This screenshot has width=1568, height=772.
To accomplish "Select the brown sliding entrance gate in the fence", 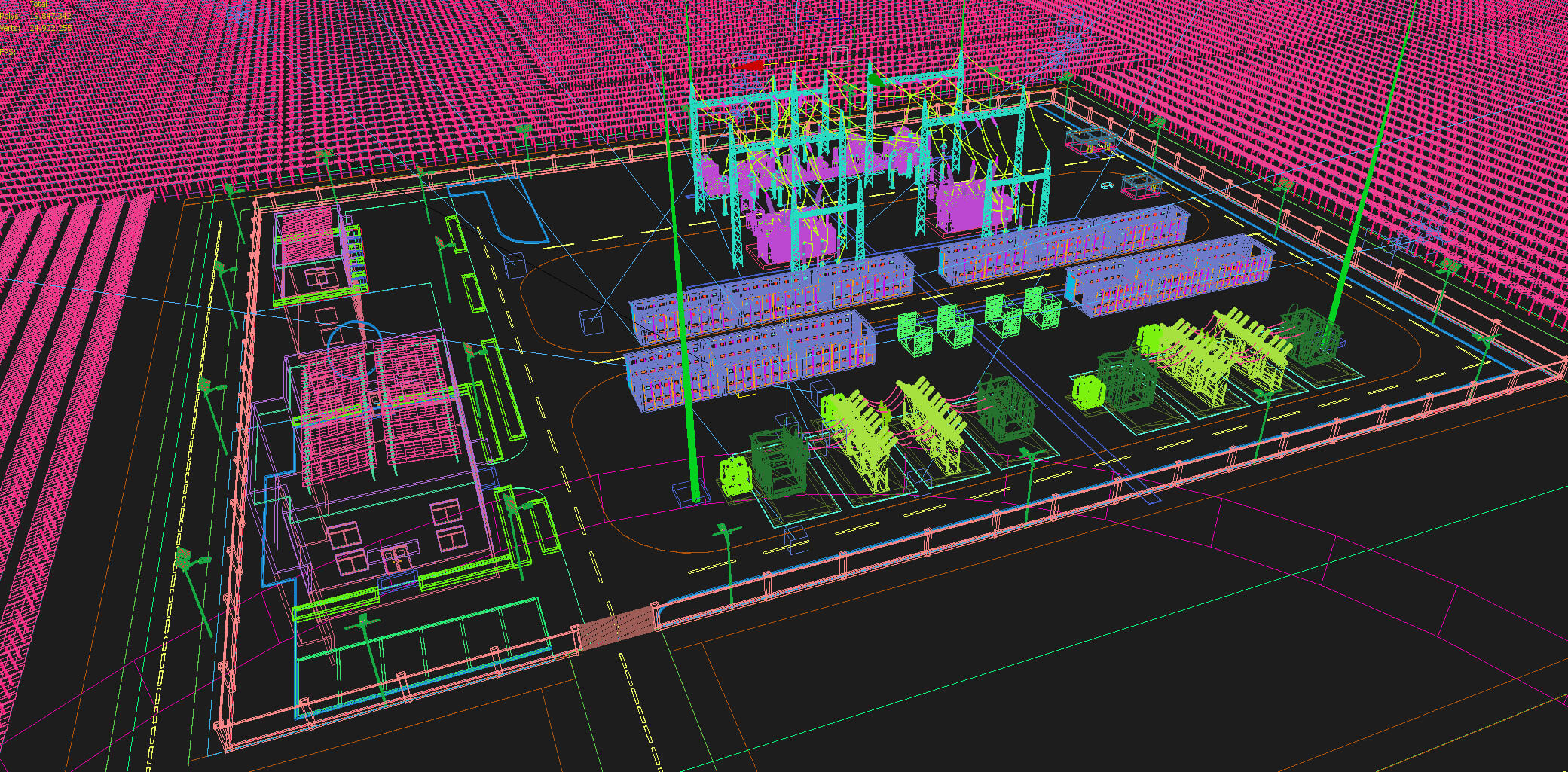I will (x=617, y=627).
